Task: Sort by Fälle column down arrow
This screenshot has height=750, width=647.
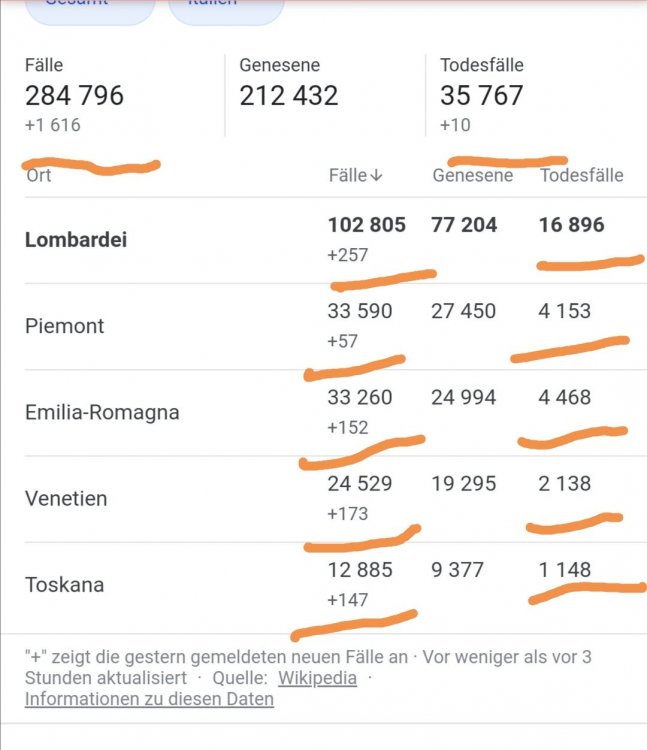Action: click(377, 176)
